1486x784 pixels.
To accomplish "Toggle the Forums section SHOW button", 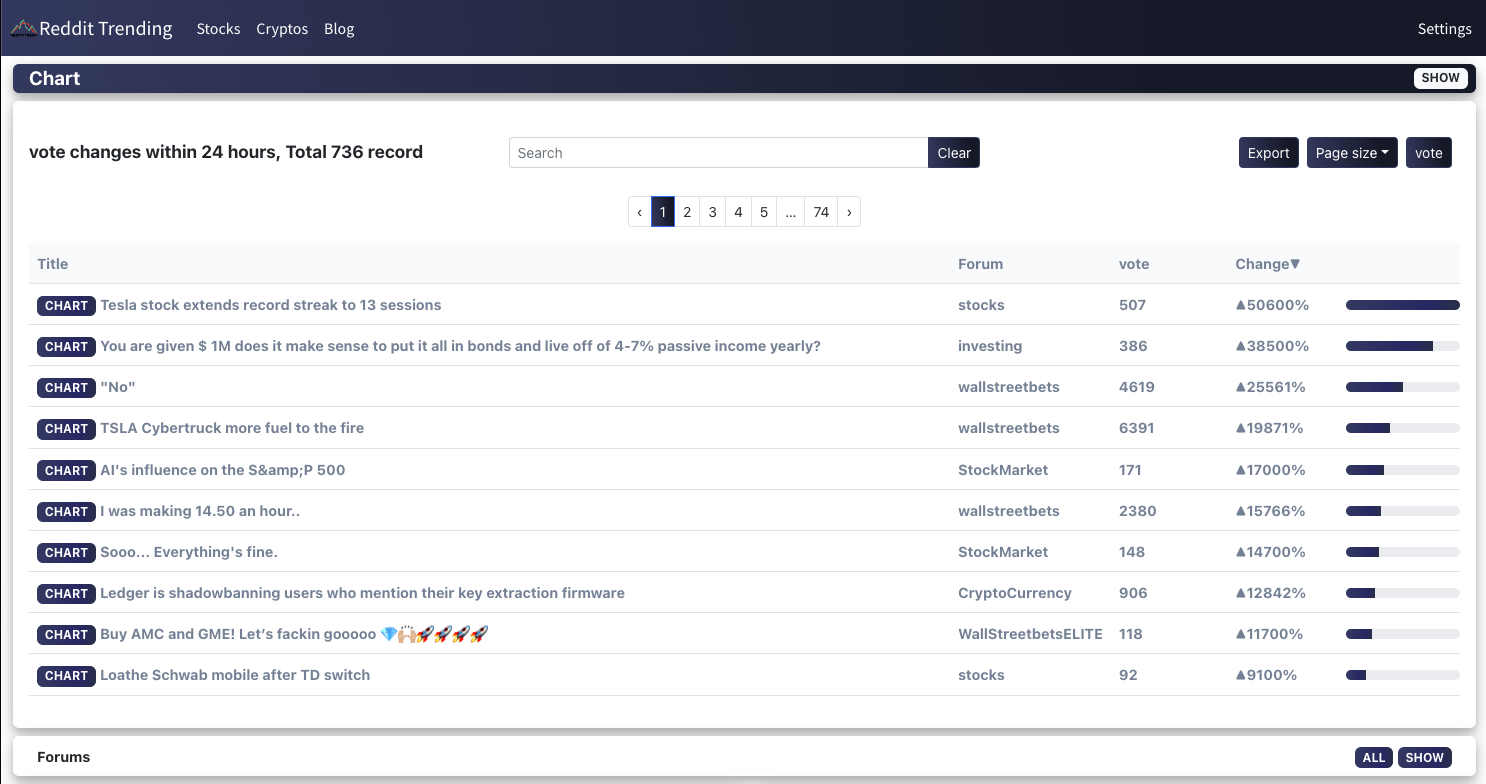I will 1424,757.
